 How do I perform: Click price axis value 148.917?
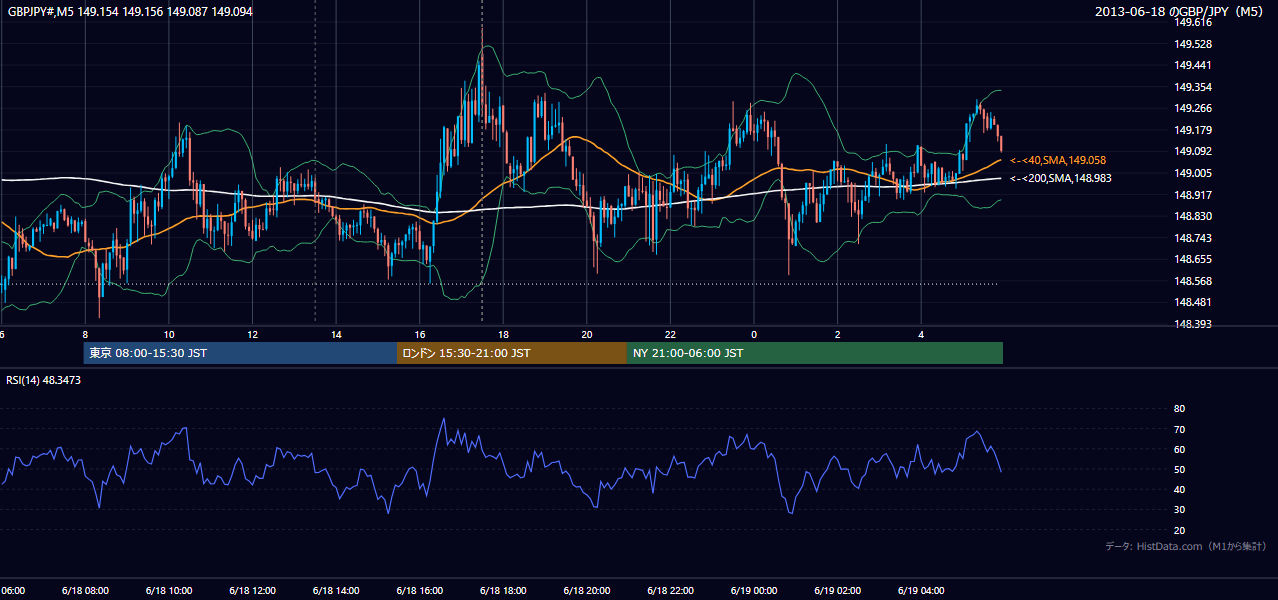click(x=1193, y=195)
